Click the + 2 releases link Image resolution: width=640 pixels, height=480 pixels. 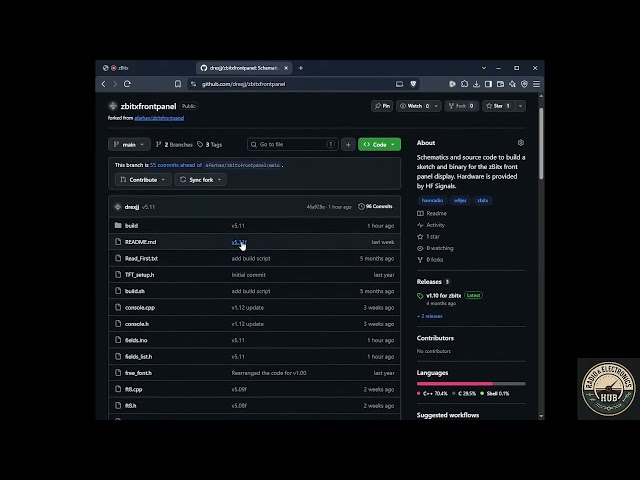[429, 316]
